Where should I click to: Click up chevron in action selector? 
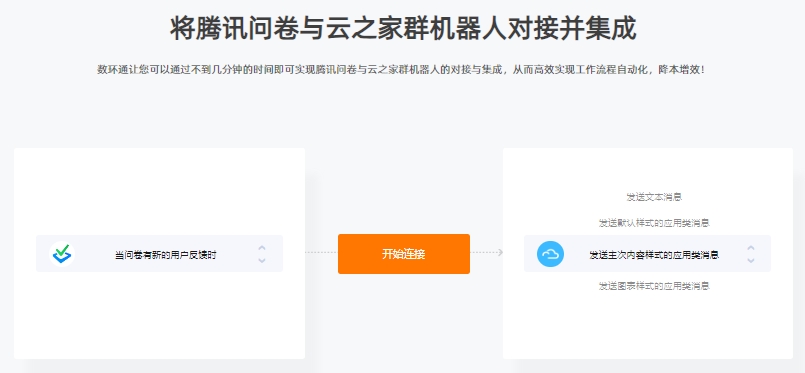tap(751, 248)
